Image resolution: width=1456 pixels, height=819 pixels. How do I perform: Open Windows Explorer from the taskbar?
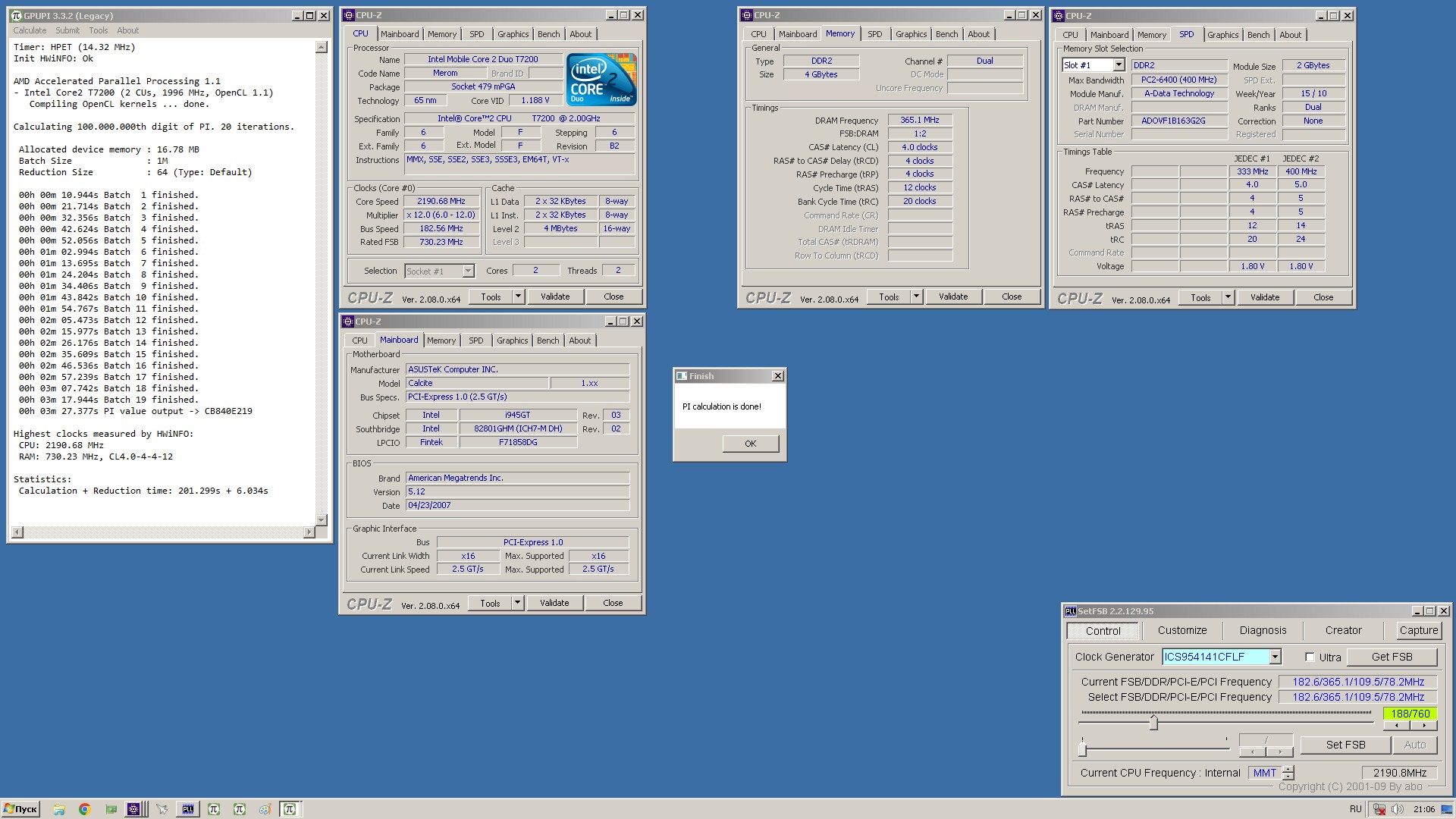[59, 809]
